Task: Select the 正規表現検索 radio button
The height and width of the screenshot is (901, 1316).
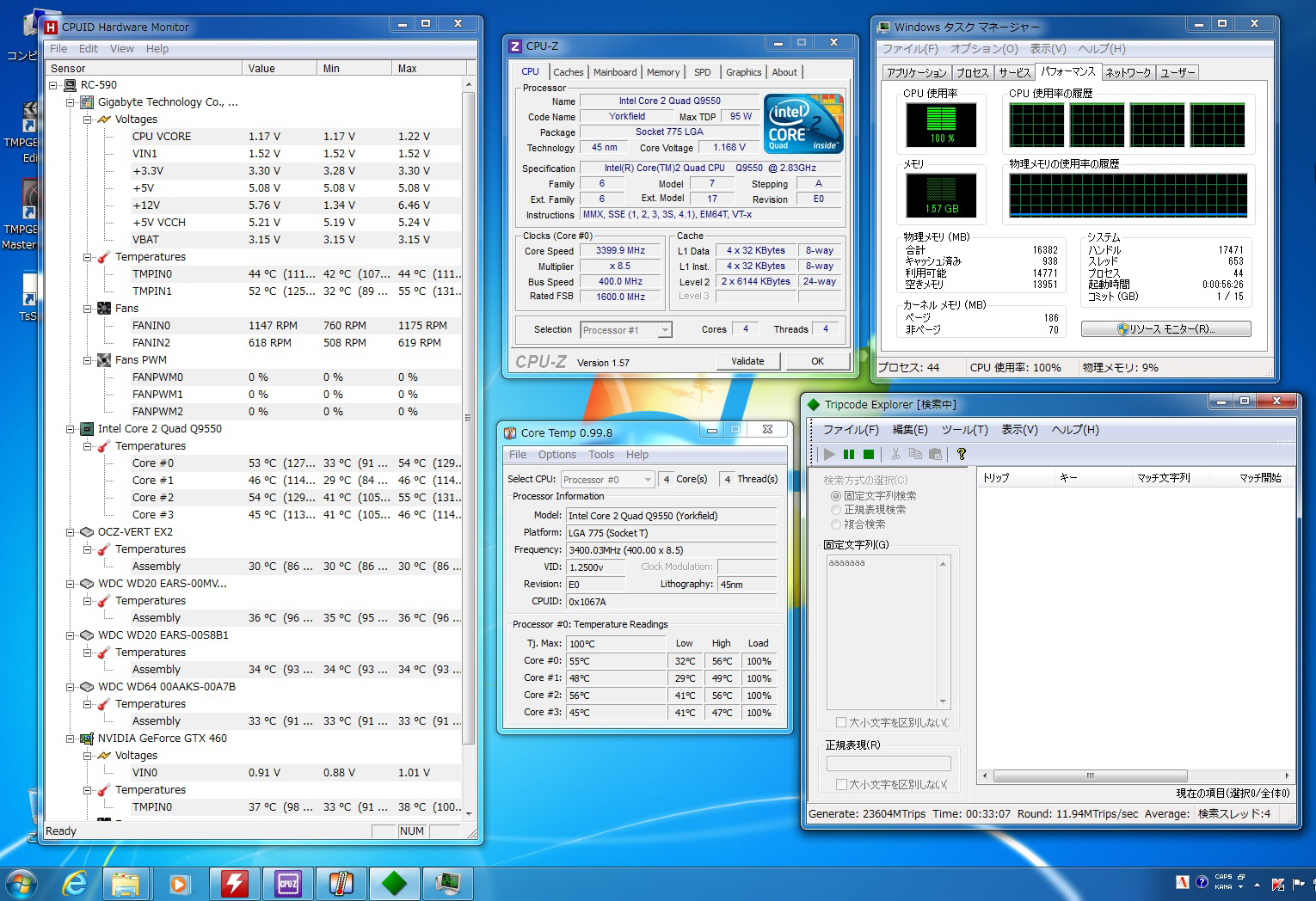Action: click(835, 510)
